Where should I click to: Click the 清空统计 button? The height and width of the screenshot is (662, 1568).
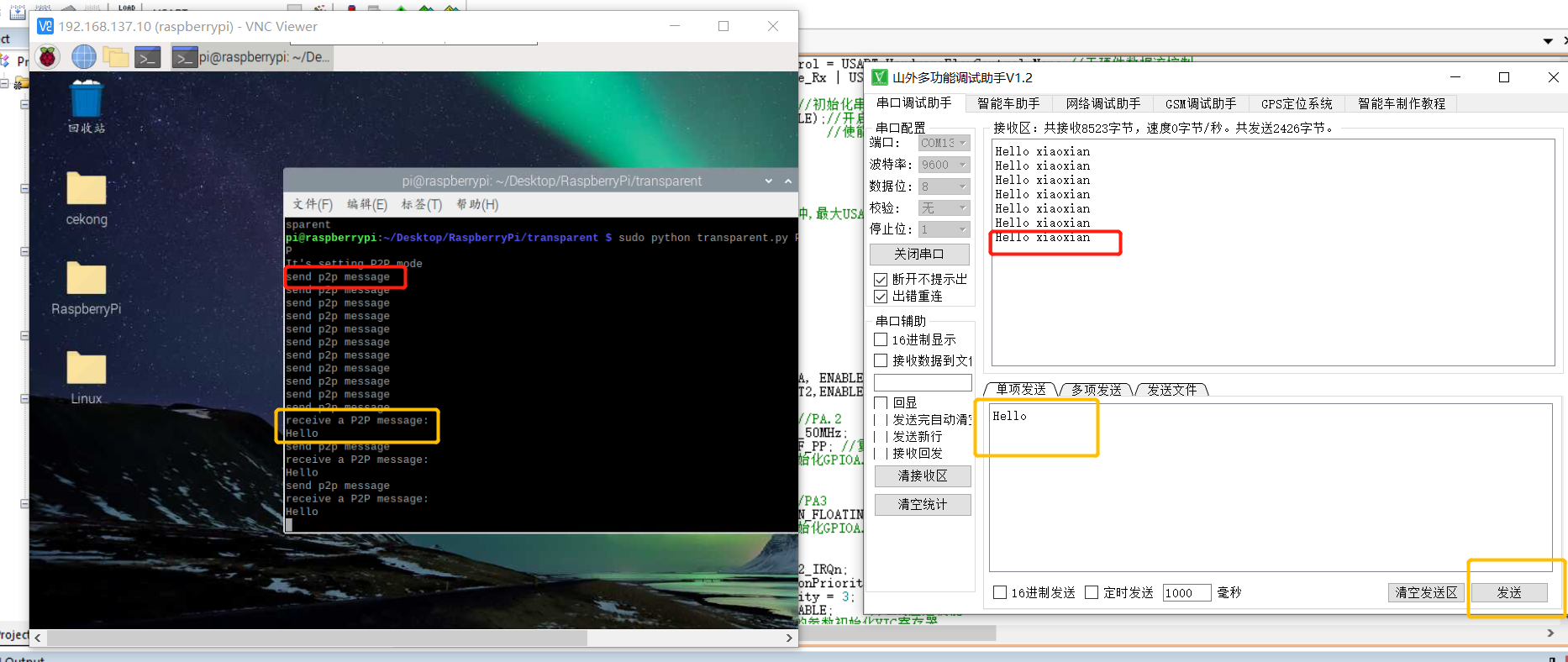(x=923, y=504)
